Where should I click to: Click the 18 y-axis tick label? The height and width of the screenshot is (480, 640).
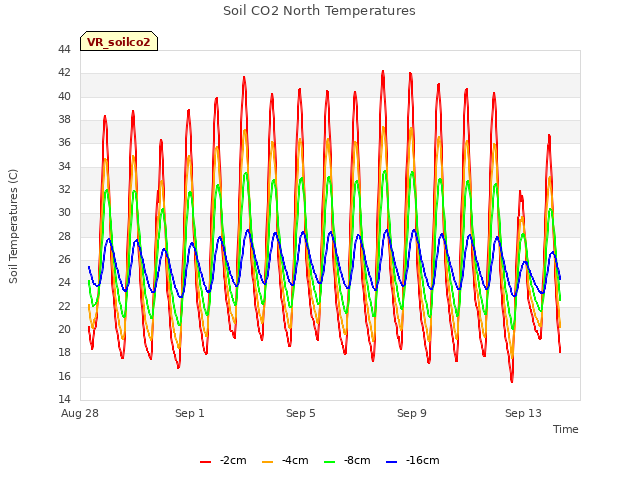point(64,353)
